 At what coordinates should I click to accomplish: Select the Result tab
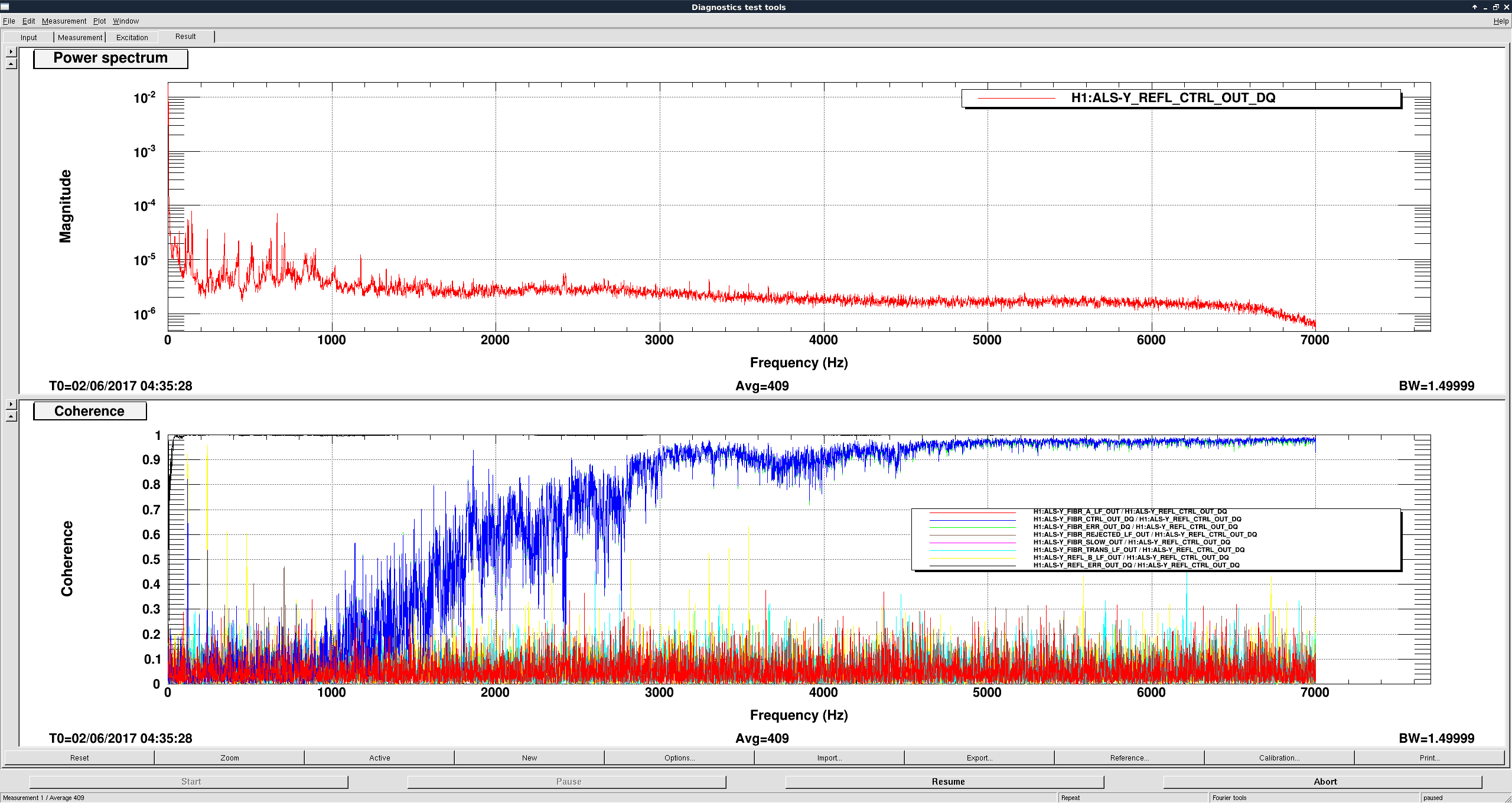pos(185,37)
